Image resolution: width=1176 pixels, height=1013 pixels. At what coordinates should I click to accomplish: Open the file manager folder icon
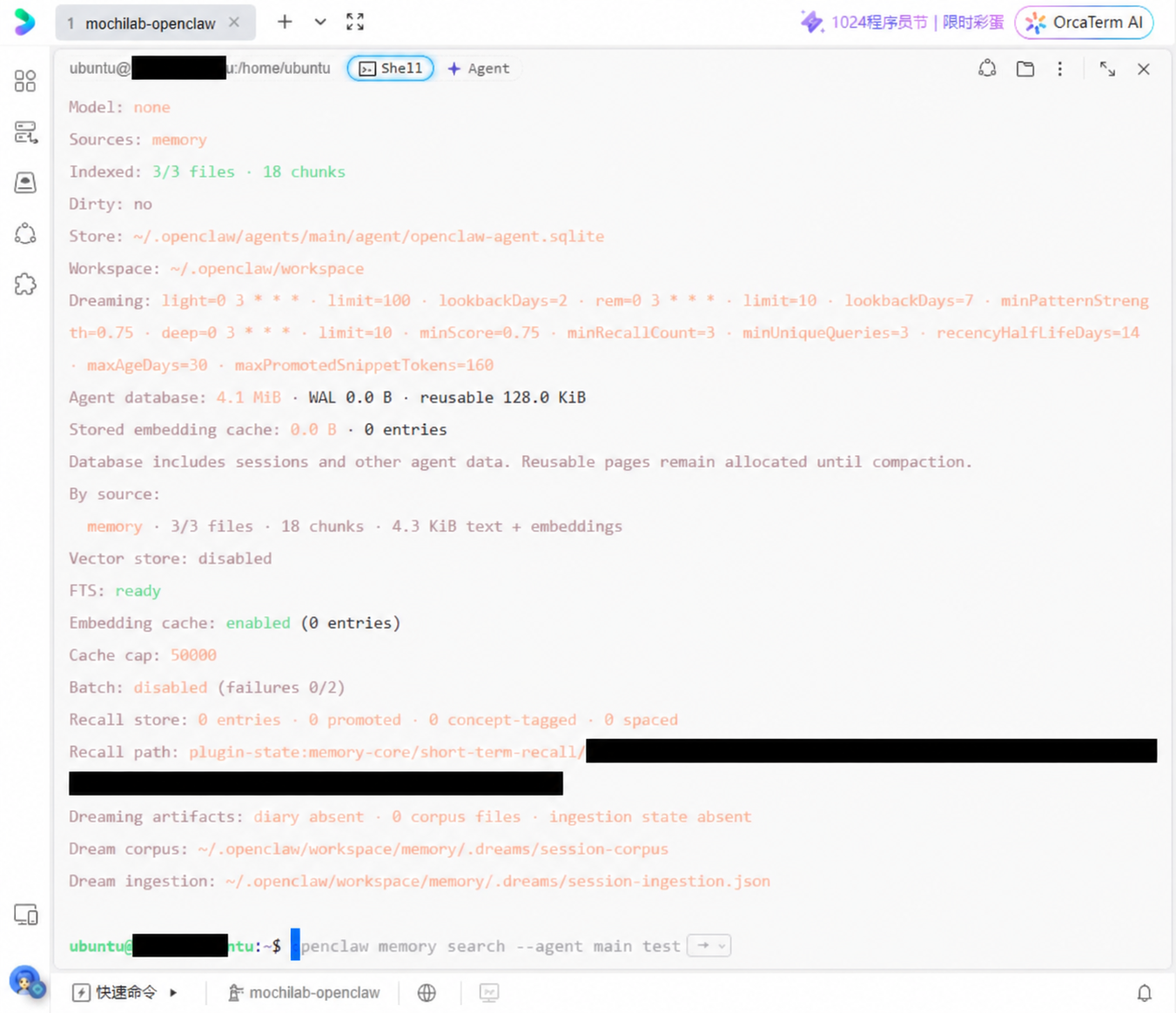pyautogui.click(x=1025, y=69)
